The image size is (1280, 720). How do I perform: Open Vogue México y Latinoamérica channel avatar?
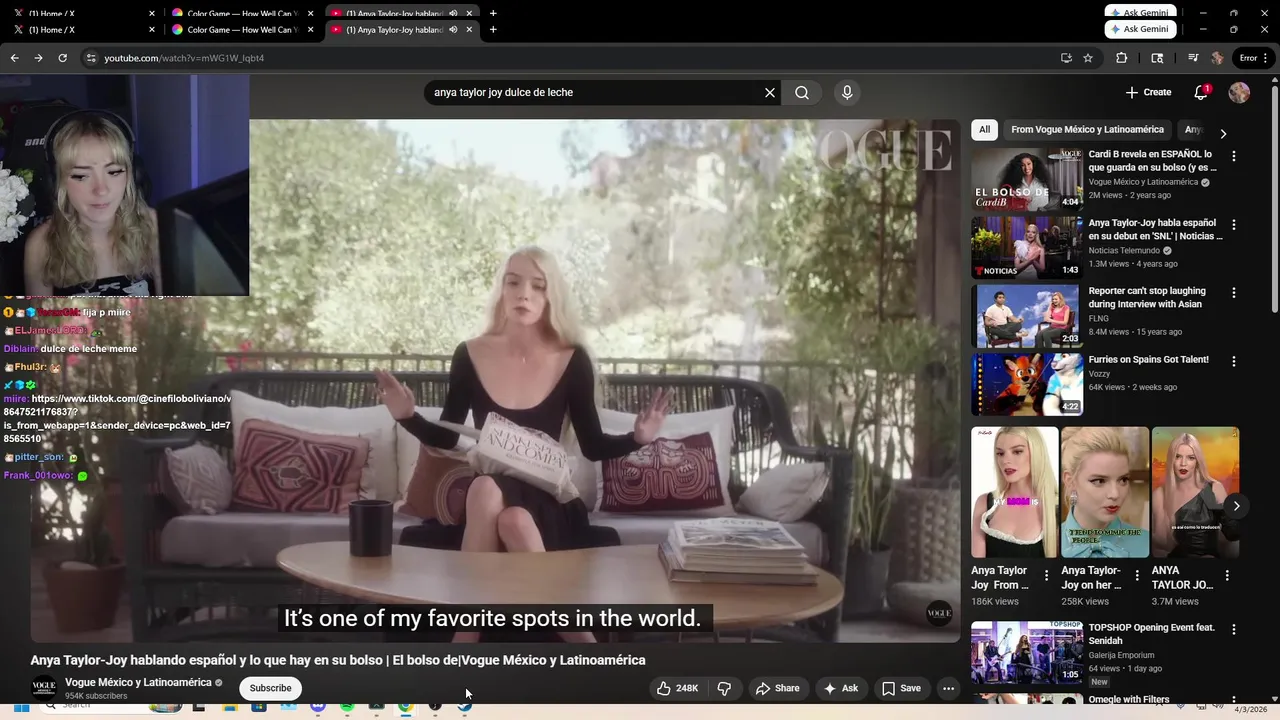[44, 687]
